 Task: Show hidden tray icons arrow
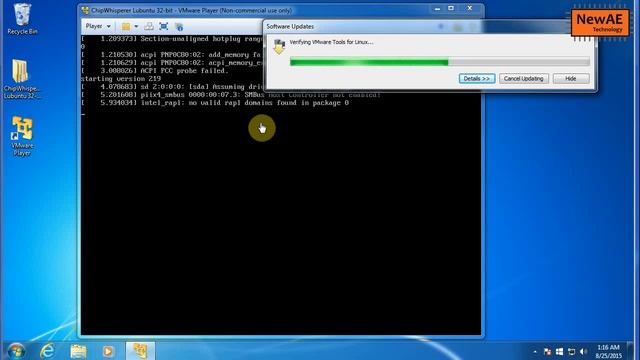[x=535, y=351]
